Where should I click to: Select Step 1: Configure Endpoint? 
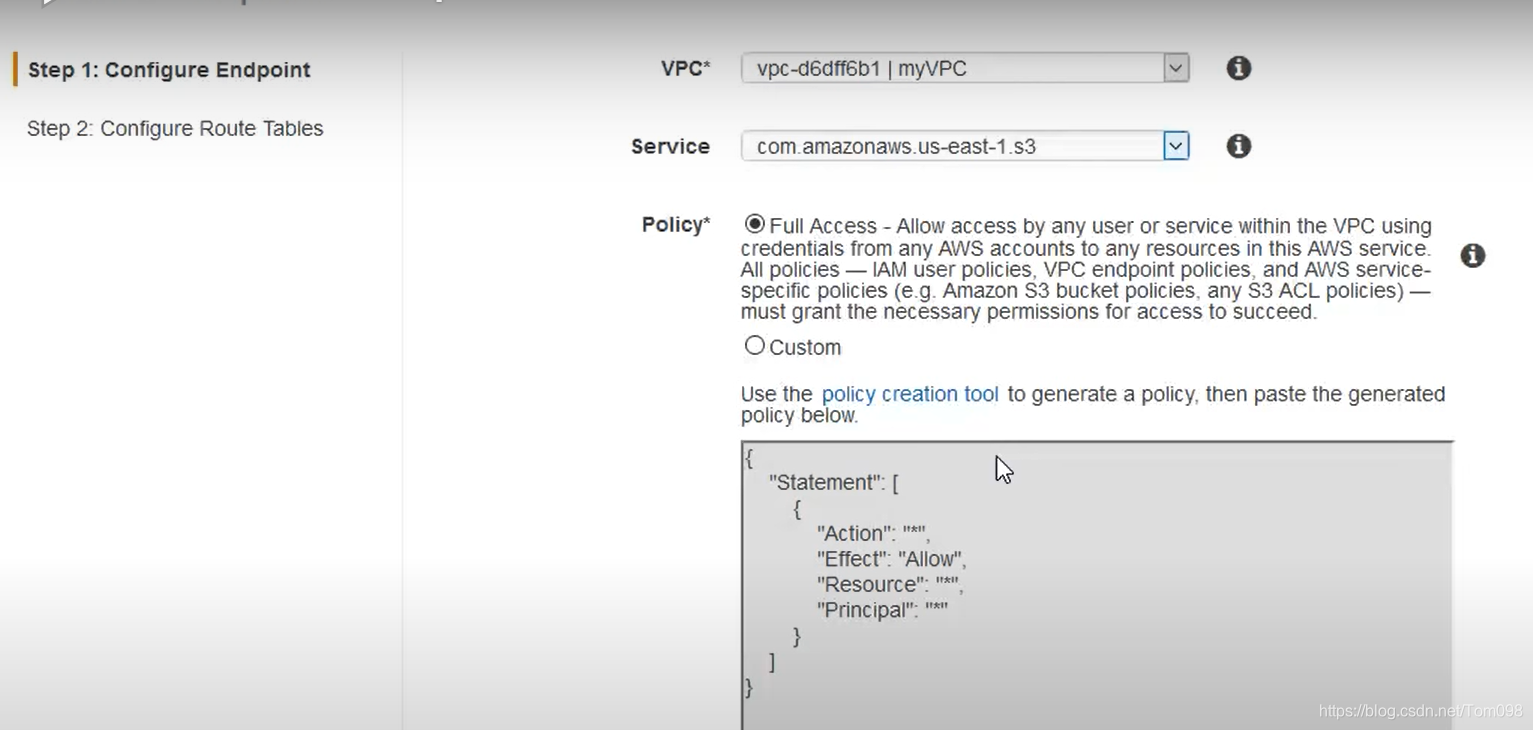pos(169,70)
